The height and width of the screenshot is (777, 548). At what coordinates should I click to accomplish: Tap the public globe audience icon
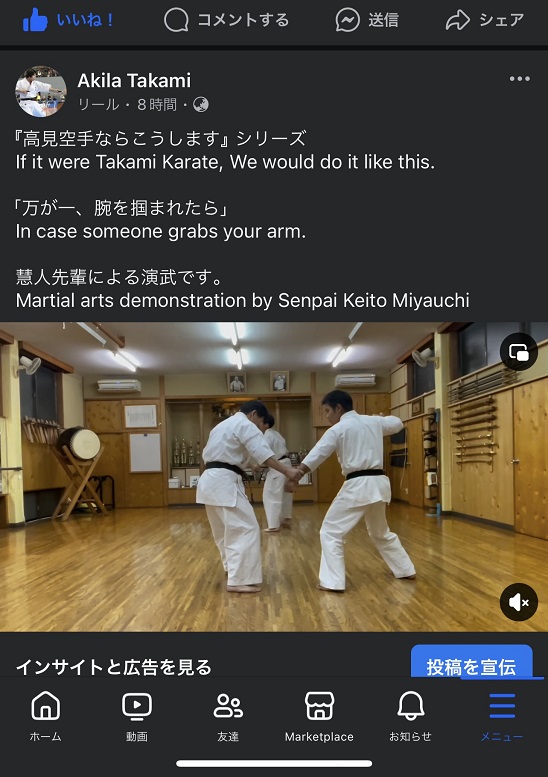click(201, 105)
